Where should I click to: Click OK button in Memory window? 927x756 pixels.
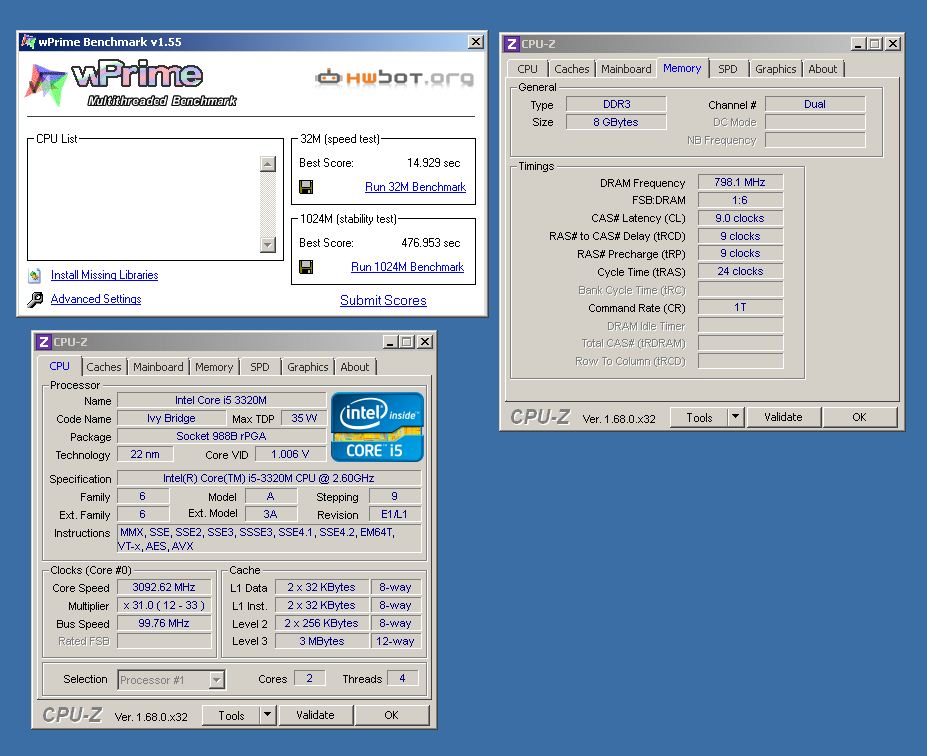[x=860, y=417]
